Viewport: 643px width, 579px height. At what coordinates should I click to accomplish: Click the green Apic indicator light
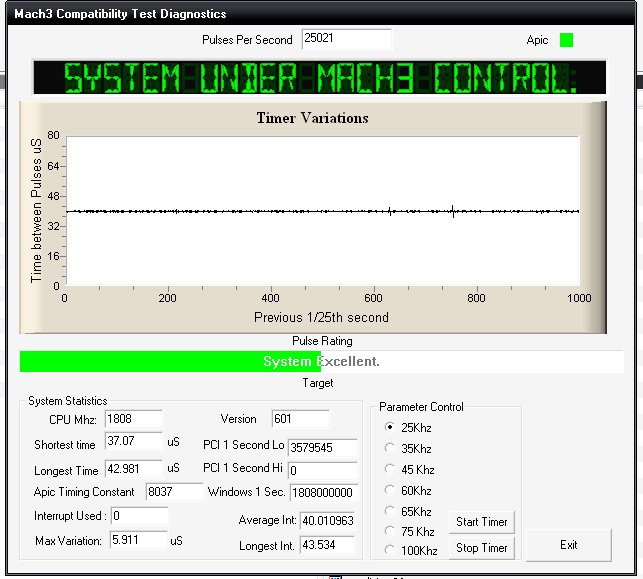coord(566,40)
